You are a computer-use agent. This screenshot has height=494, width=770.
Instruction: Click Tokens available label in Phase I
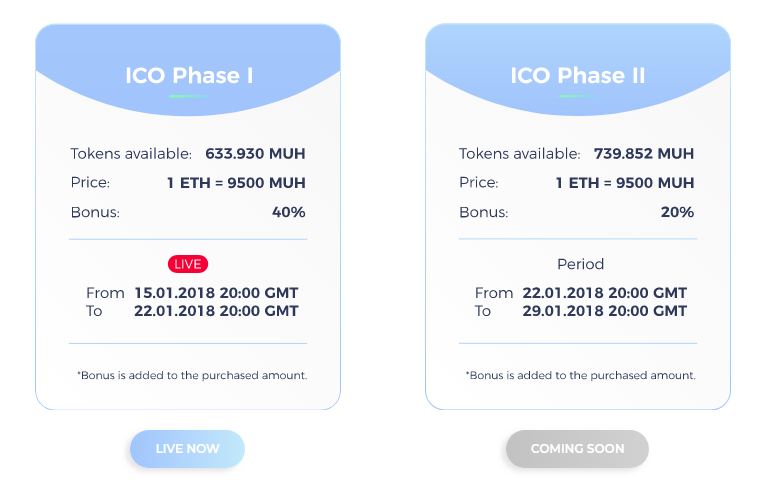point(131,154)
